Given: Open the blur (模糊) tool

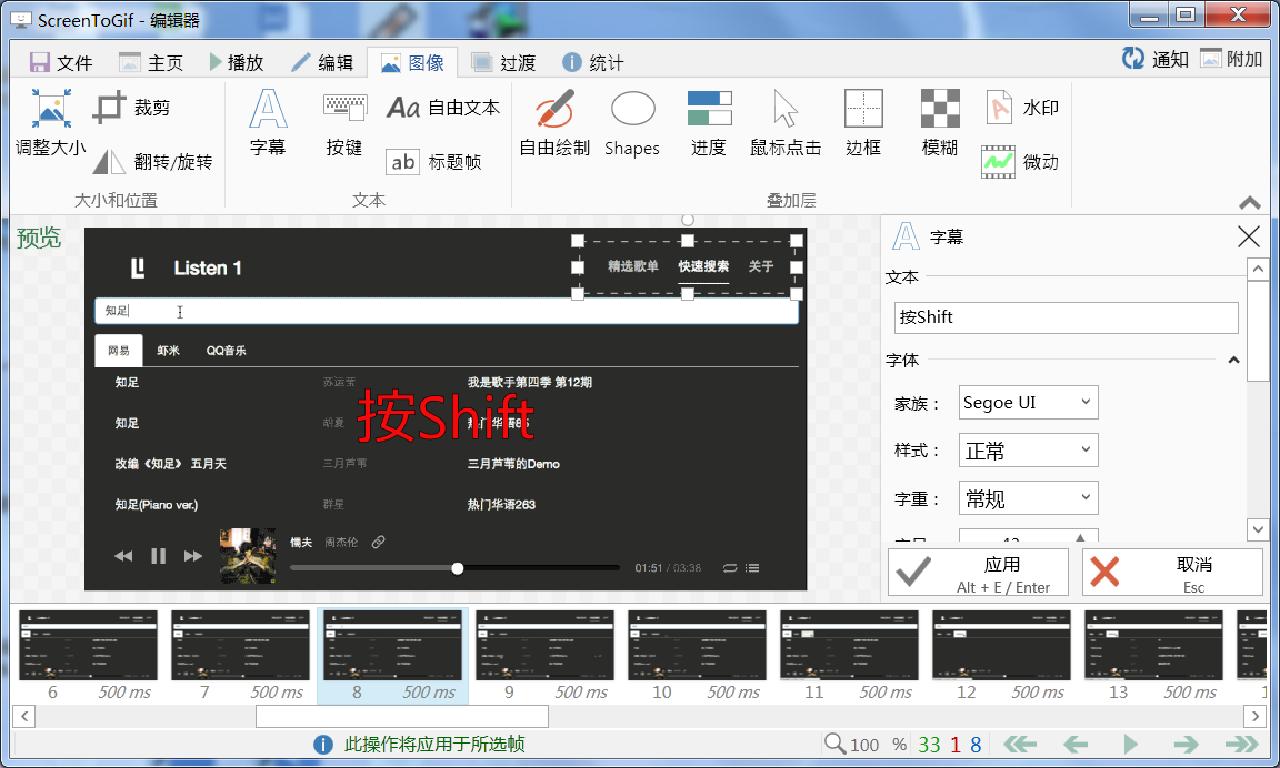Looking at the screenshot, I should 937,122.
